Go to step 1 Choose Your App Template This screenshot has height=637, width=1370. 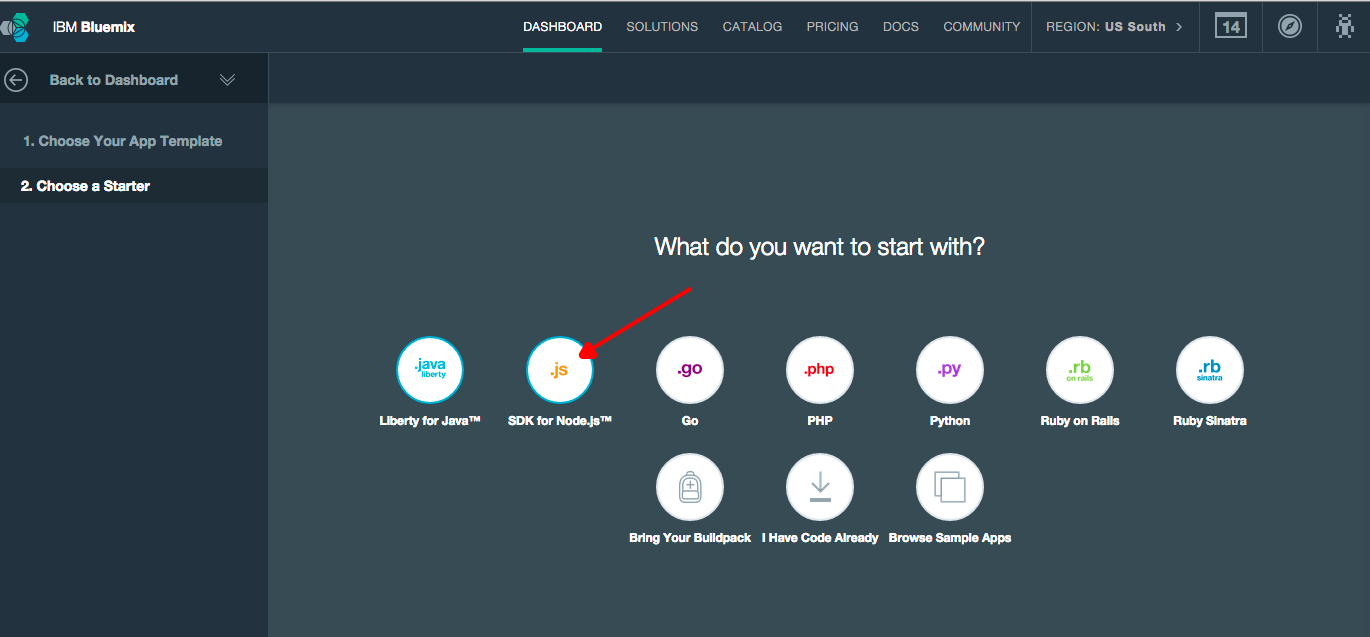point(123,141)
